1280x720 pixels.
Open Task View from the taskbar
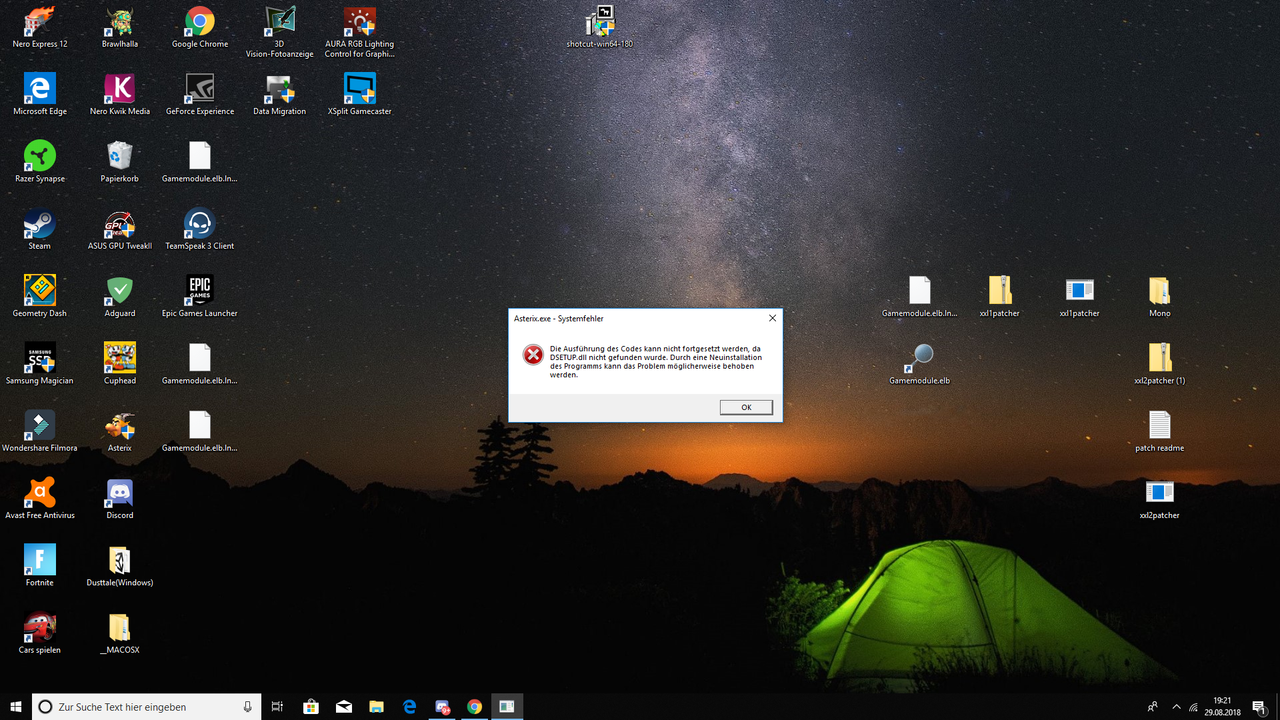coord(278,707)
